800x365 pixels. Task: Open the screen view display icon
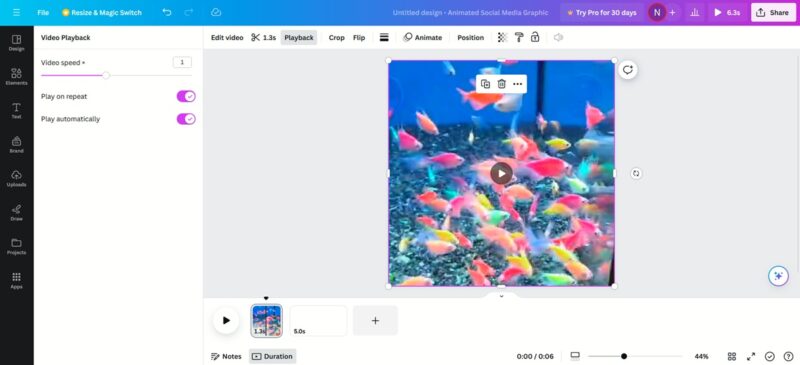pos(575,356)
